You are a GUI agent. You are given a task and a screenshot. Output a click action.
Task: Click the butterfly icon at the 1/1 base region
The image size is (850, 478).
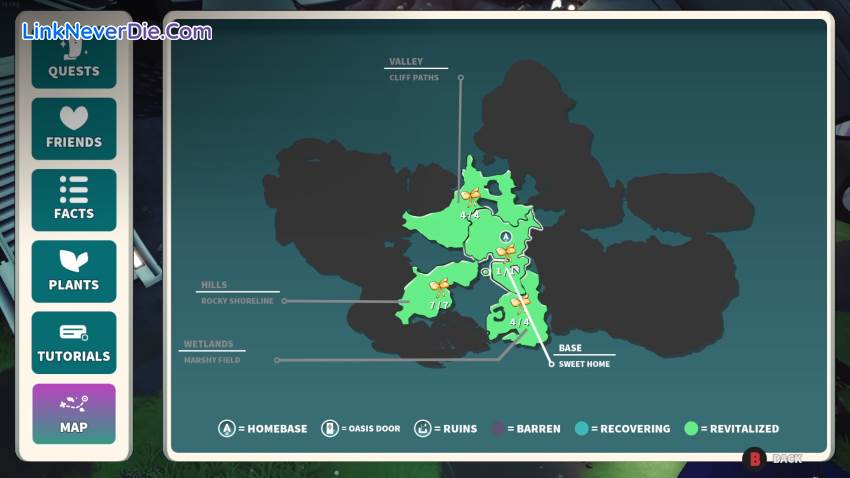(x=507, y=253)
